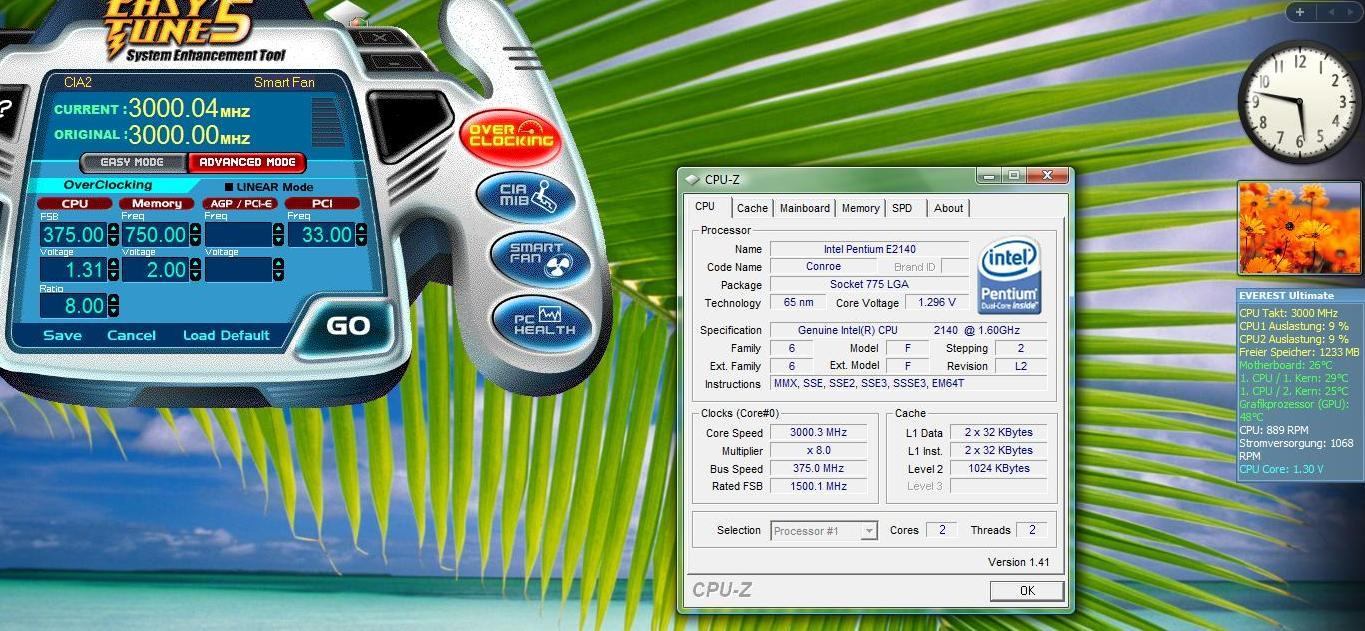This screenshot has width=1365, height=631.
Task: Click the GO button
Action: coord(348,325)
